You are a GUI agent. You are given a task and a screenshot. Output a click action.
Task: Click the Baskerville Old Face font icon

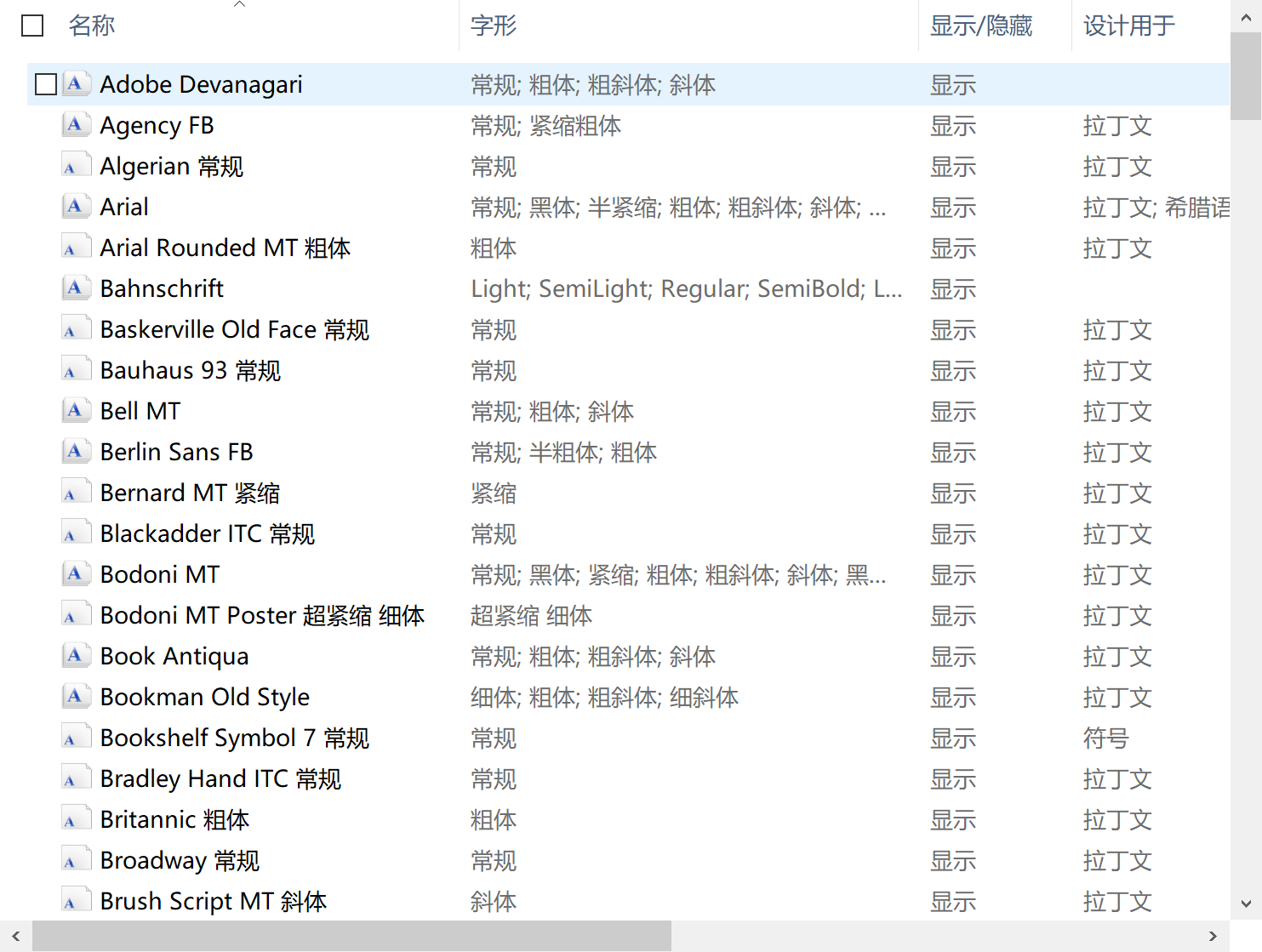pyautogui.click(x=77, y=329)
